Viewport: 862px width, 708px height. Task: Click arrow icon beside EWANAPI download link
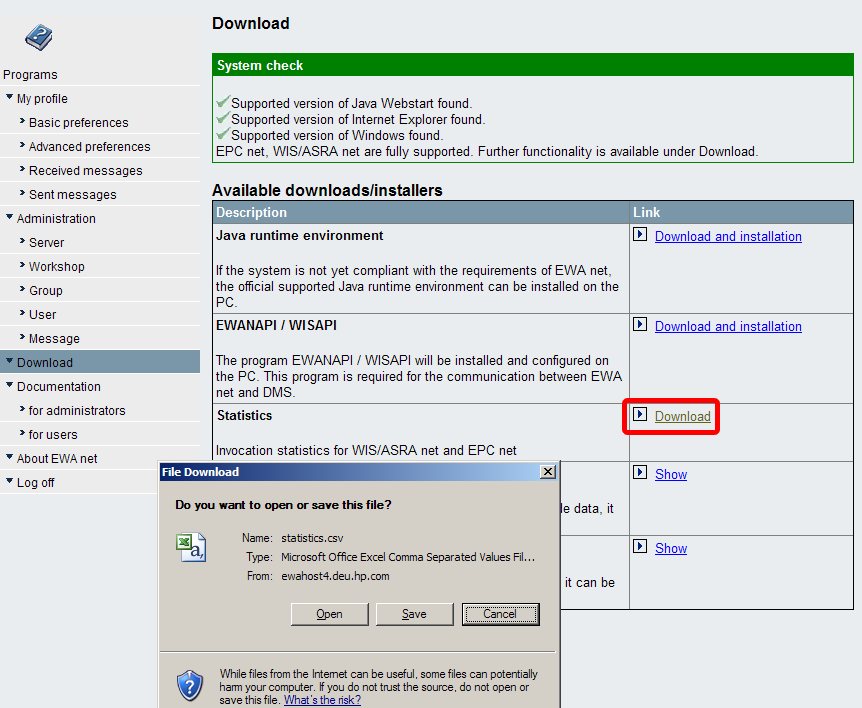(641, 326)
